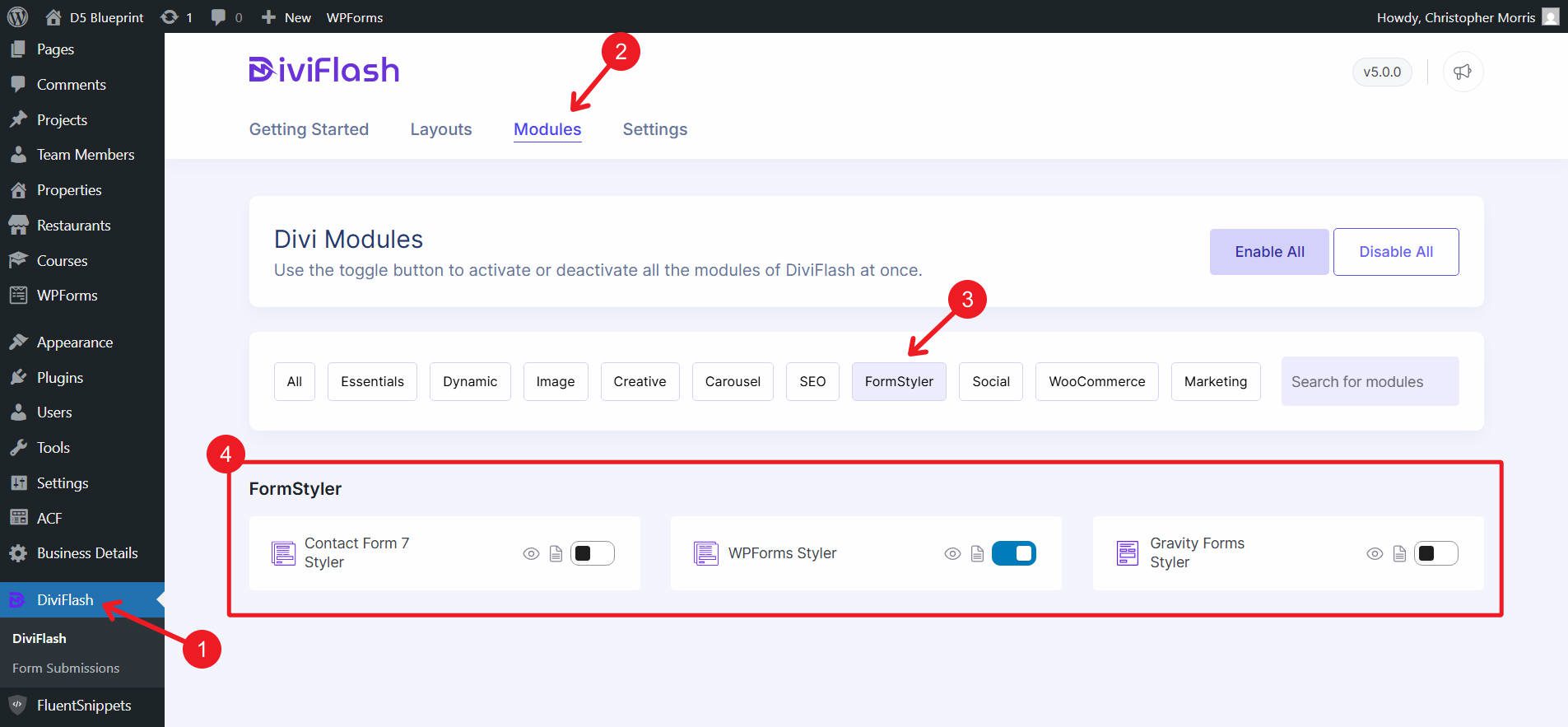This screenshot has width=1568, height=727.
Task: Select the FormStyler filter
Action: [899, 382]
